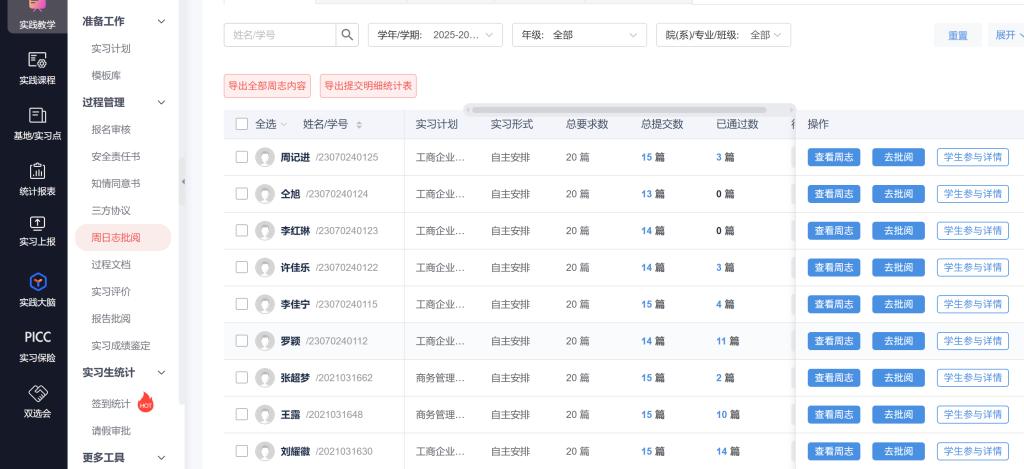Open the PICC 实习保险 sidebar item
Viewport: 1024px width, 469px height.
(37, 346)
